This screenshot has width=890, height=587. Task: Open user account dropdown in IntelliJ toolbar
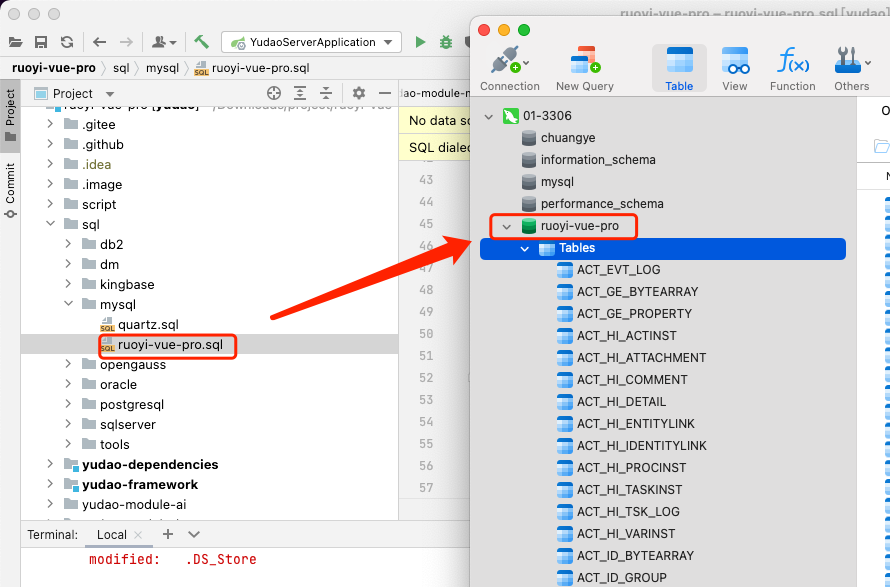164,42
